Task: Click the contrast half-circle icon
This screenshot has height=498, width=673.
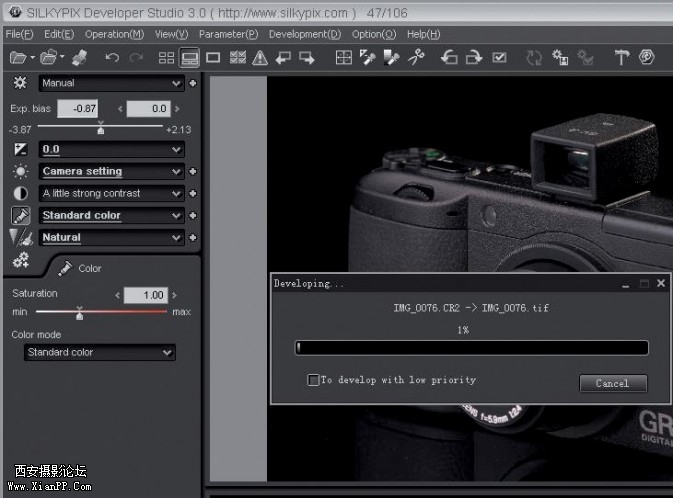Action: pyautogui.click(x=20, y=193)
